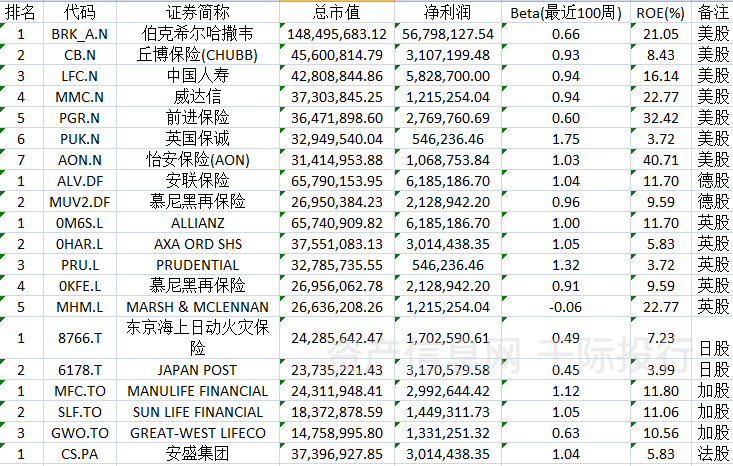Click market value 37,396,927.85
733x466 pixels.
coord(337,454)
